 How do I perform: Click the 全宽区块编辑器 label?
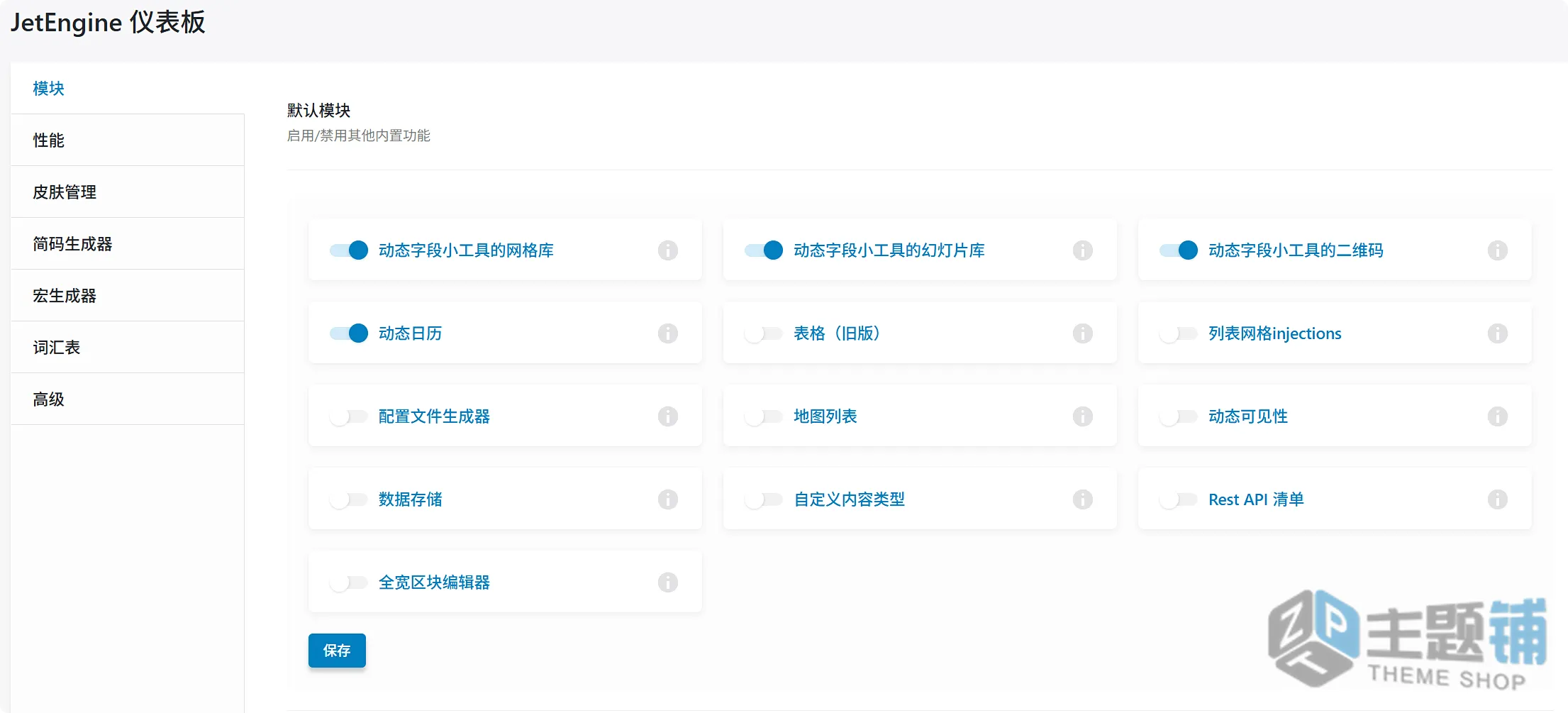[434, 582]
